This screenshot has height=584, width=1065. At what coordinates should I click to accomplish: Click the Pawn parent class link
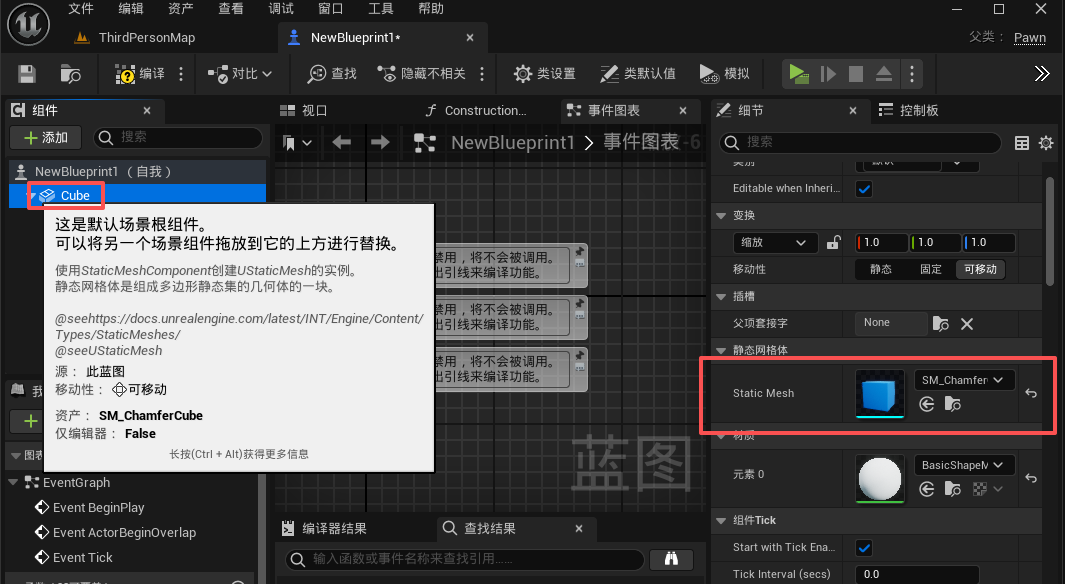1029,38
